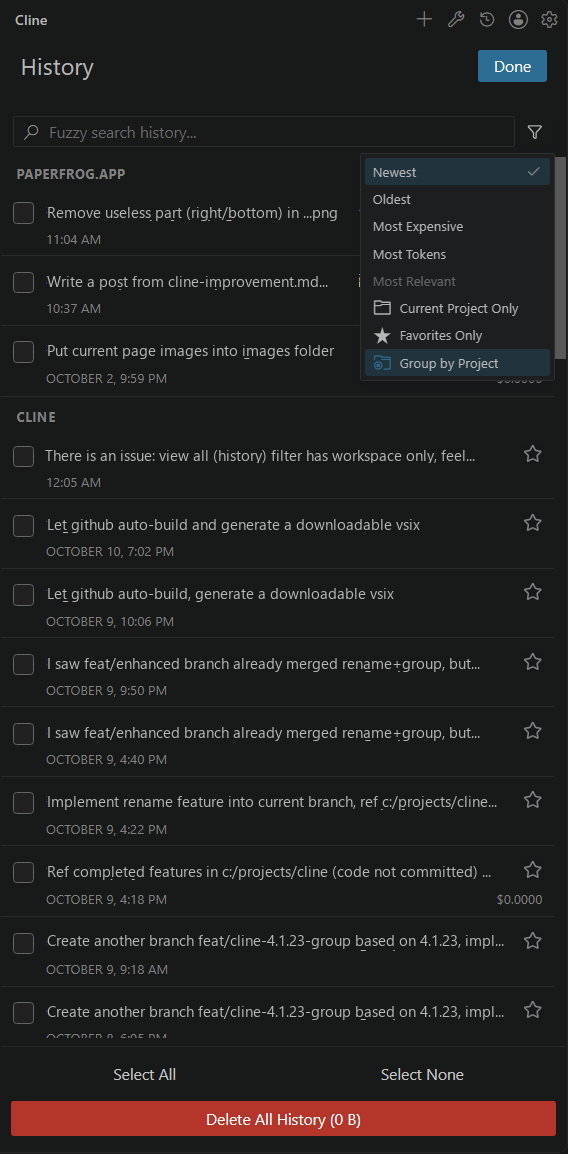The width and height of the screenshot is (568, 1154).
Task: Star "Let github auto-build, generate" task
Action: point(533,592)
